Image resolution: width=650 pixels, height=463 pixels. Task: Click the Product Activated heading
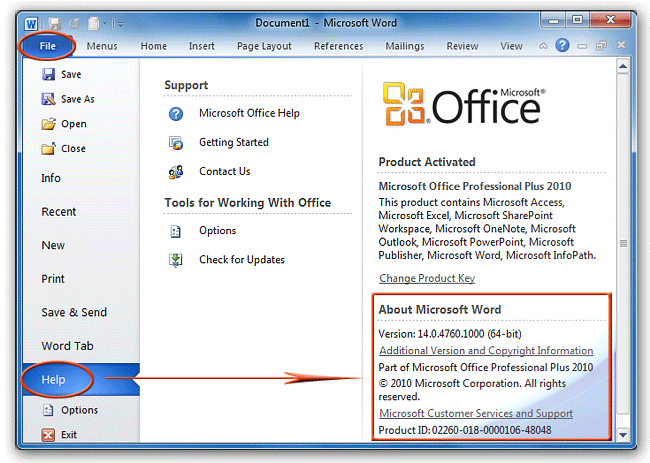pos(427,162)
